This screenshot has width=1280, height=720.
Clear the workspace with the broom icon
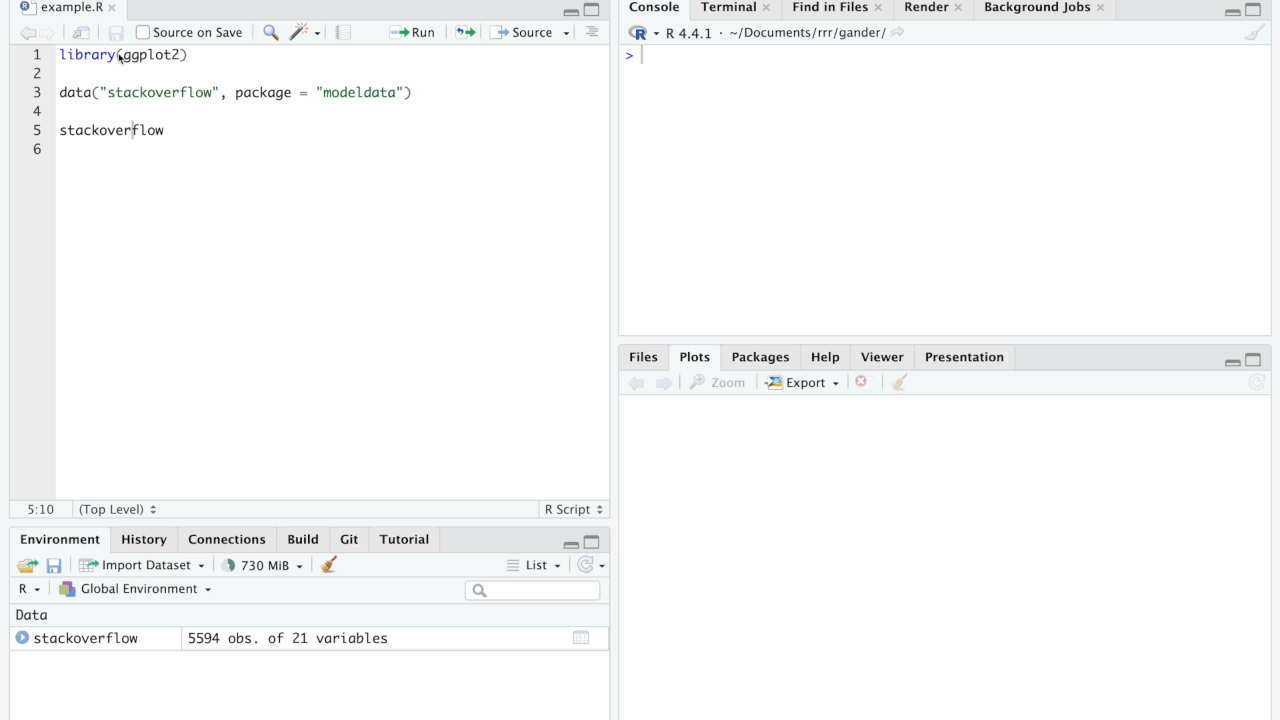pos(328,565)
